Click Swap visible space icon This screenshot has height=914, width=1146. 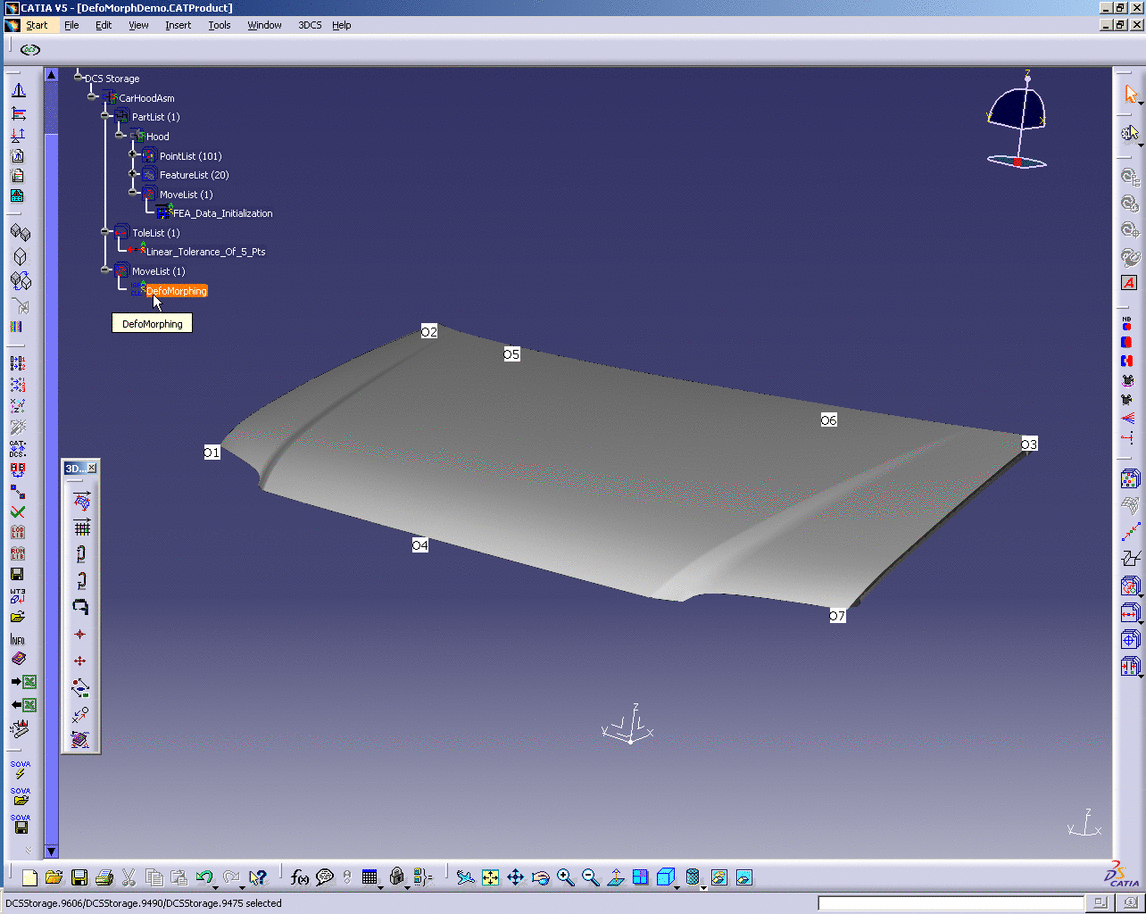[x=744, y=877]
